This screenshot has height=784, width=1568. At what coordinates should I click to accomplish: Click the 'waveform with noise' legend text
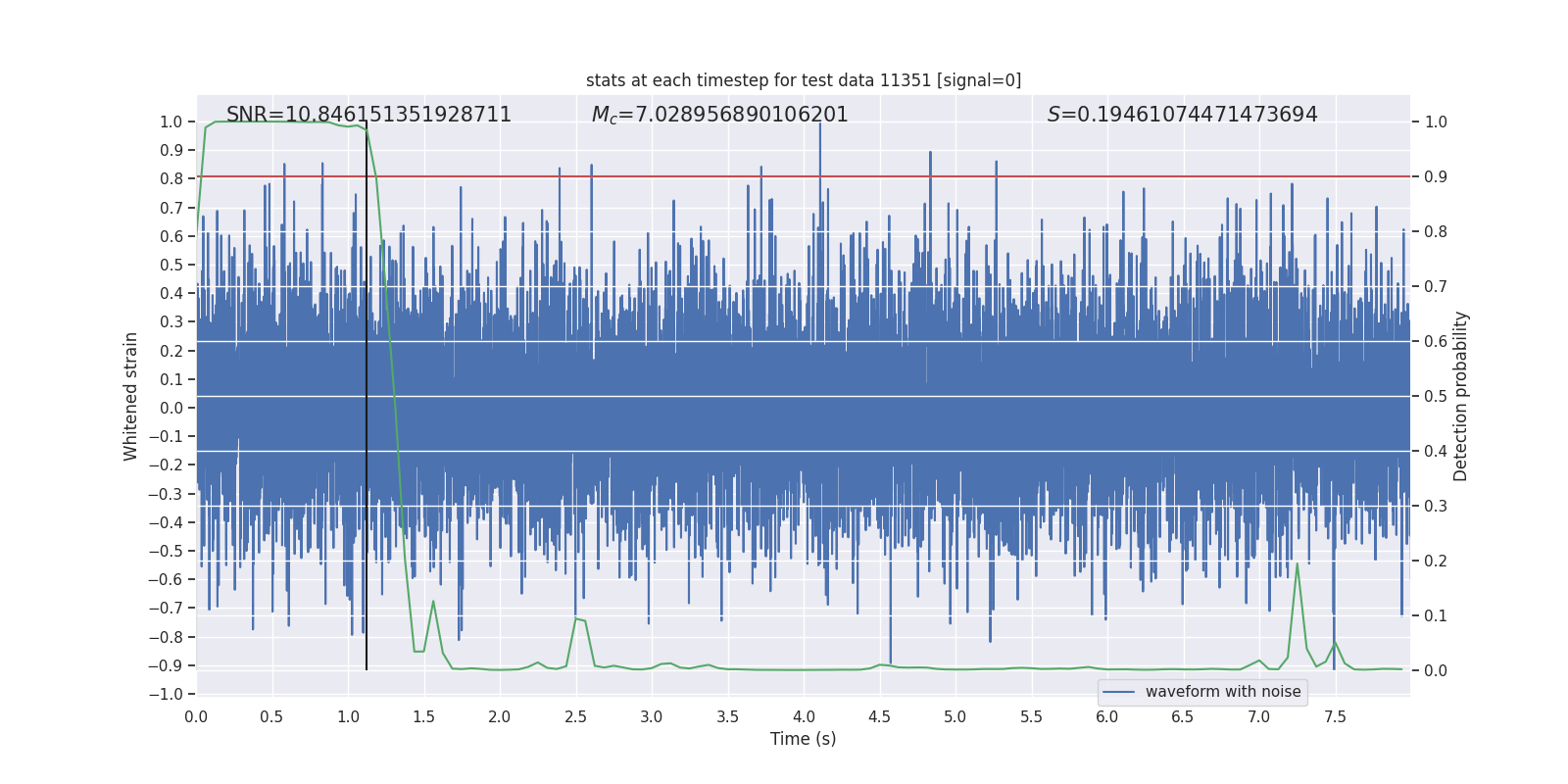point(1223,692)
